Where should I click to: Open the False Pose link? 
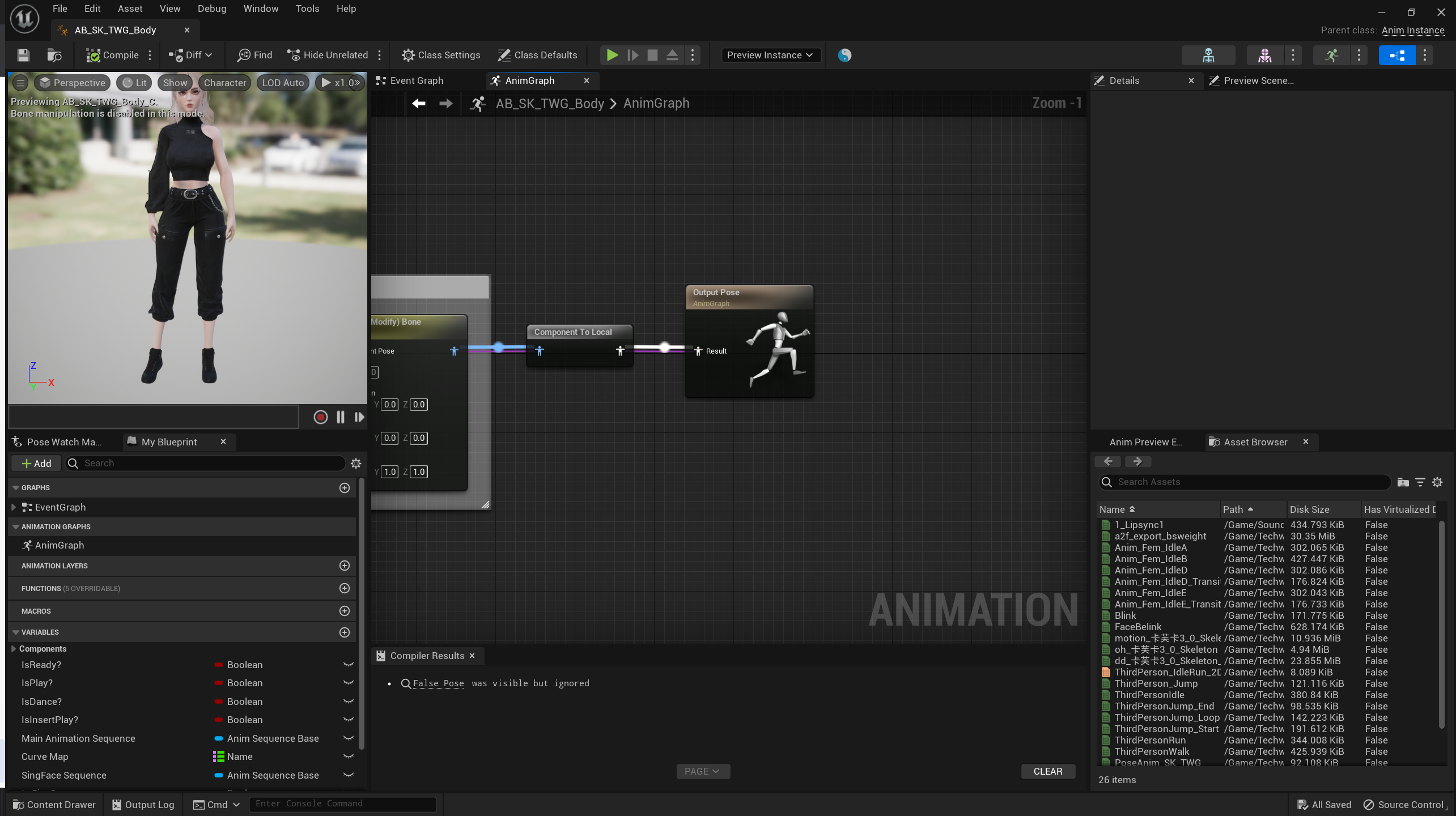pos(438,683)
